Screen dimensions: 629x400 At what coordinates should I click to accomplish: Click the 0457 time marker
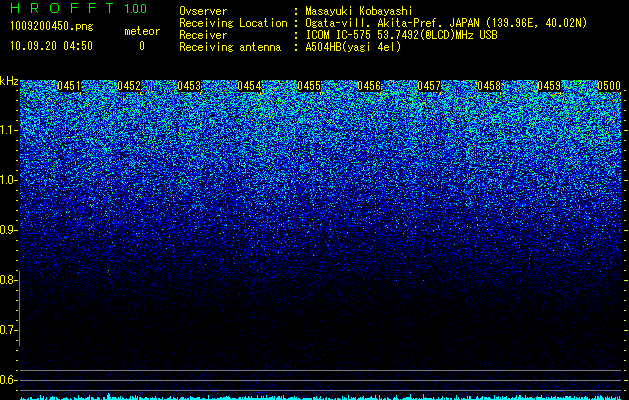pyautogui.click(x=429, y=86)
